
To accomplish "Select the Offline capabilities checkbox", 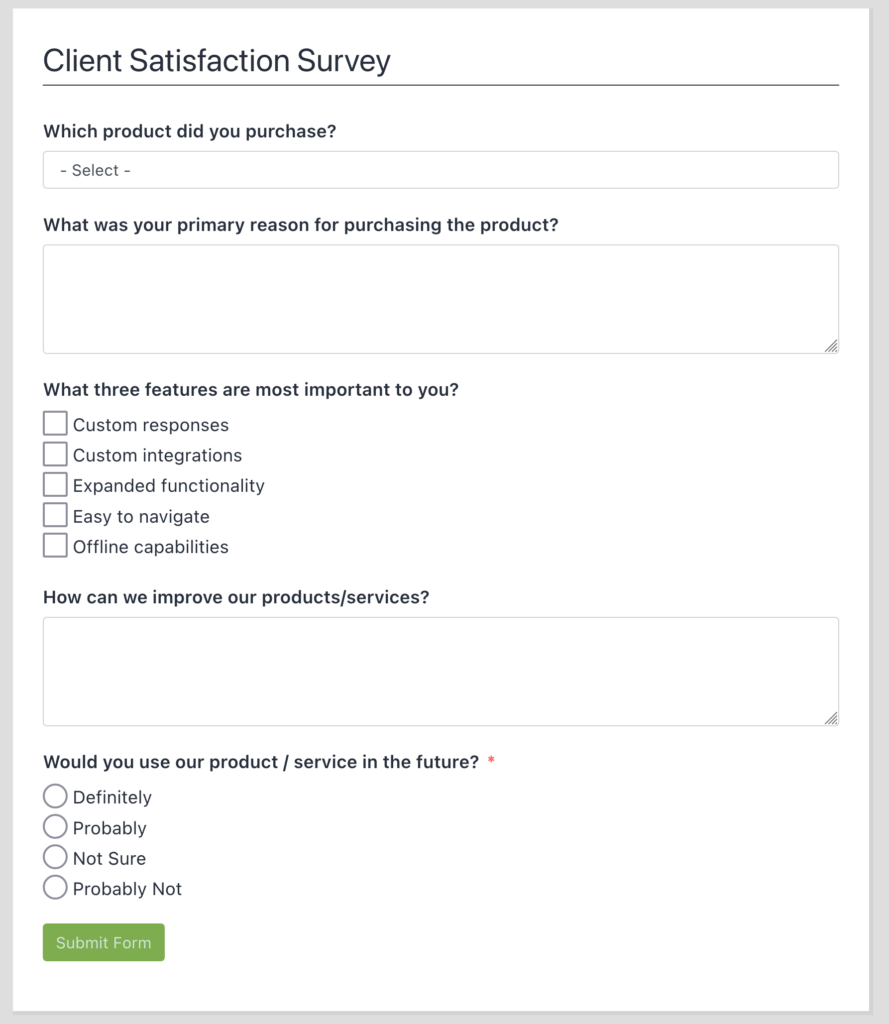I will [55, 545].
